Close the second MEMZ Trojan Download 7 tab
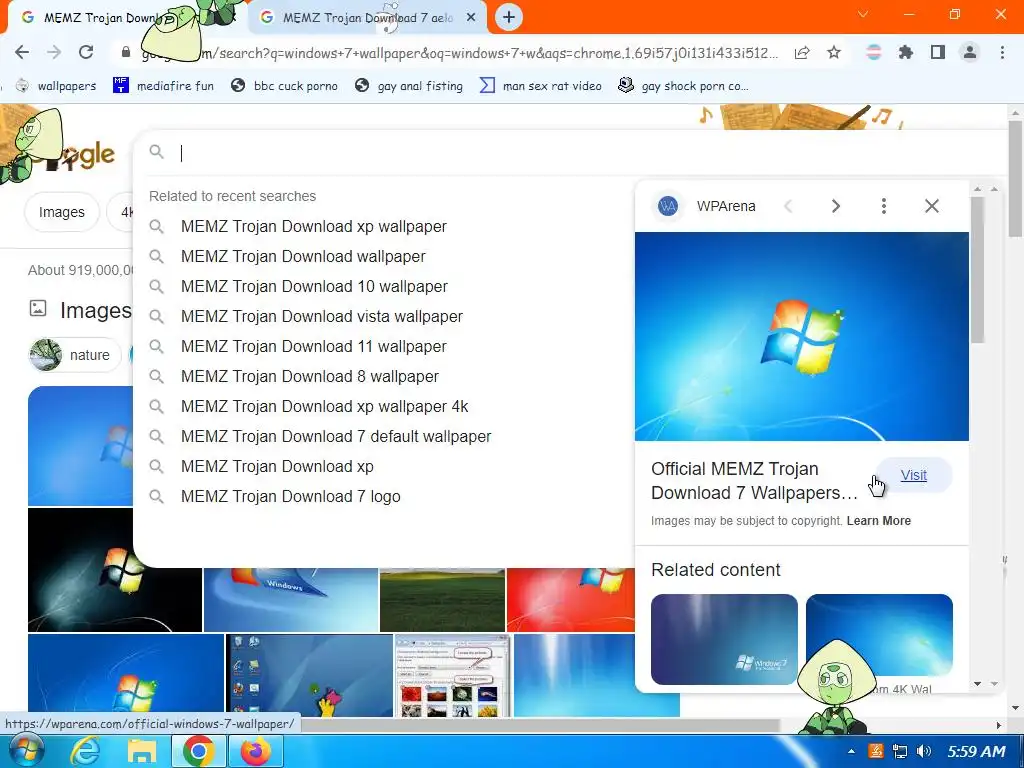 (x=471, y=18)
